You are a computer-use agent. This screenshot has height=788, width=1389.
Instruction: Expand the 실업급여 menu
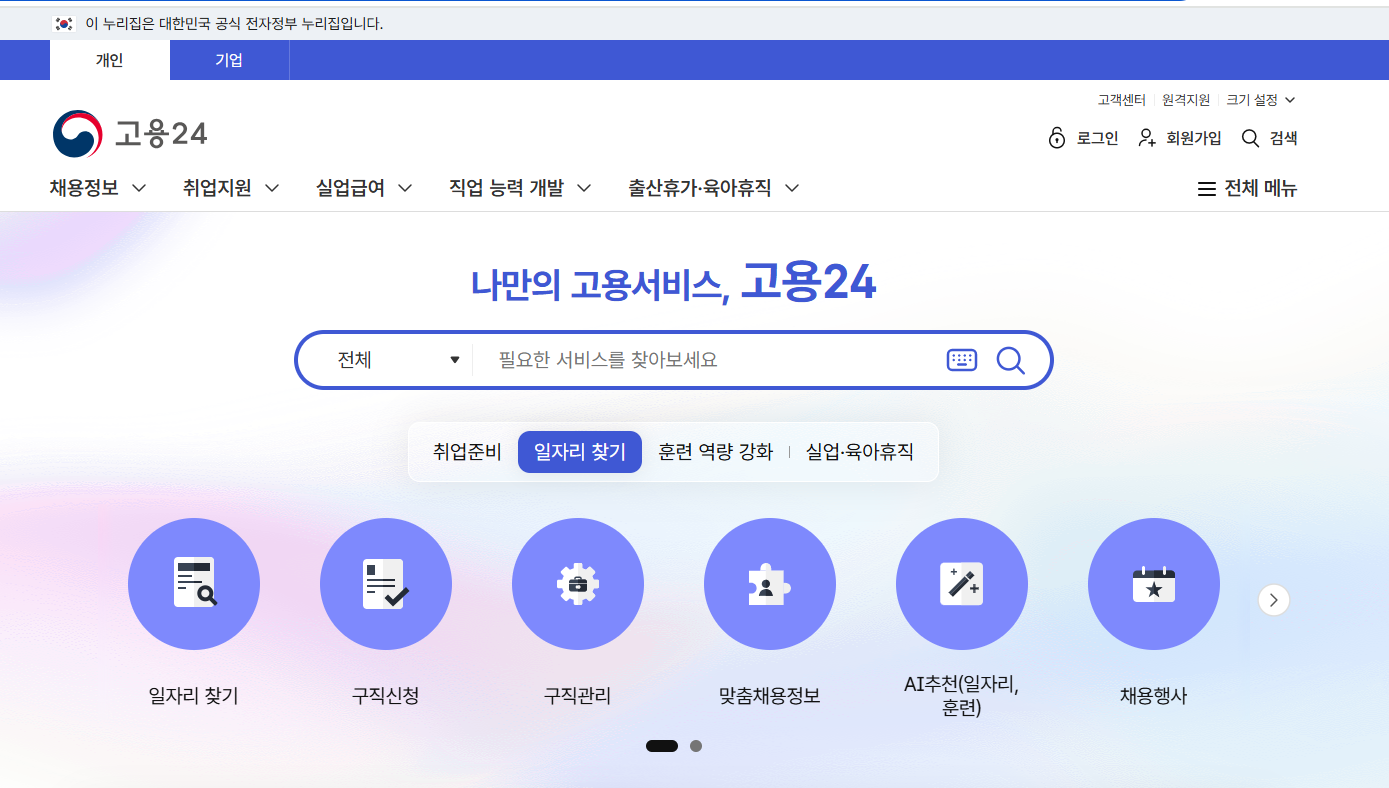[364, 188]
